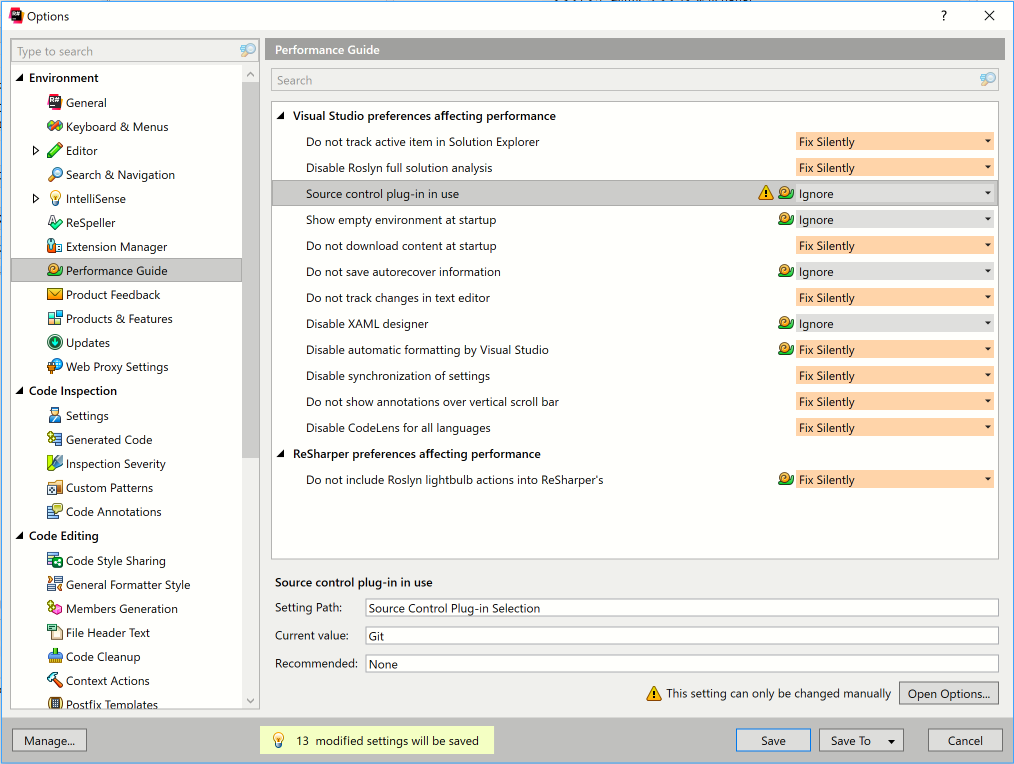
Task: Click the Updates icon
Action: coord(57,342)
